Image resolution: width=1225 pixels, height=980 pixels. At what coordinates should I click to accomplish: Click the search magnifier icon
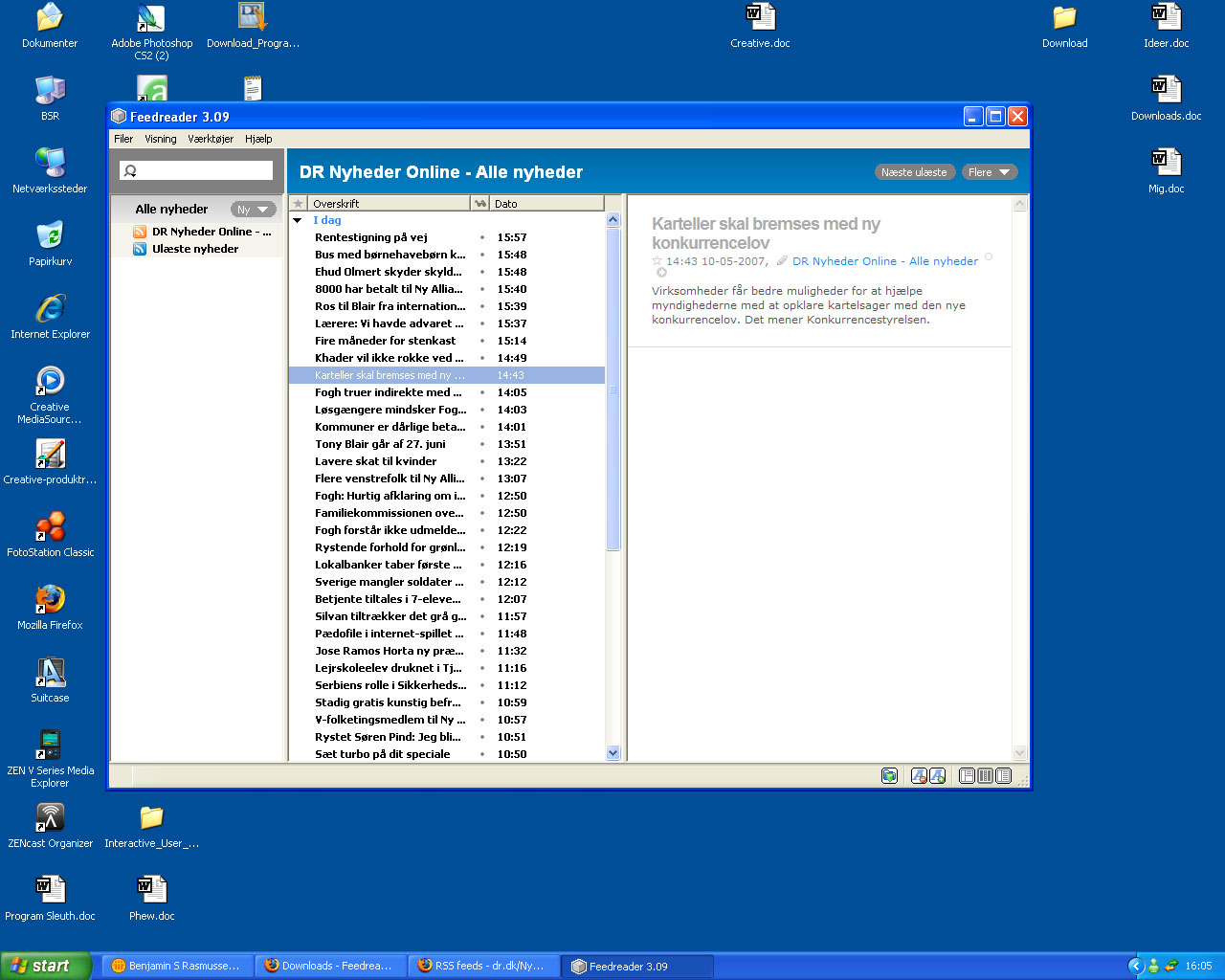point(130,170)
